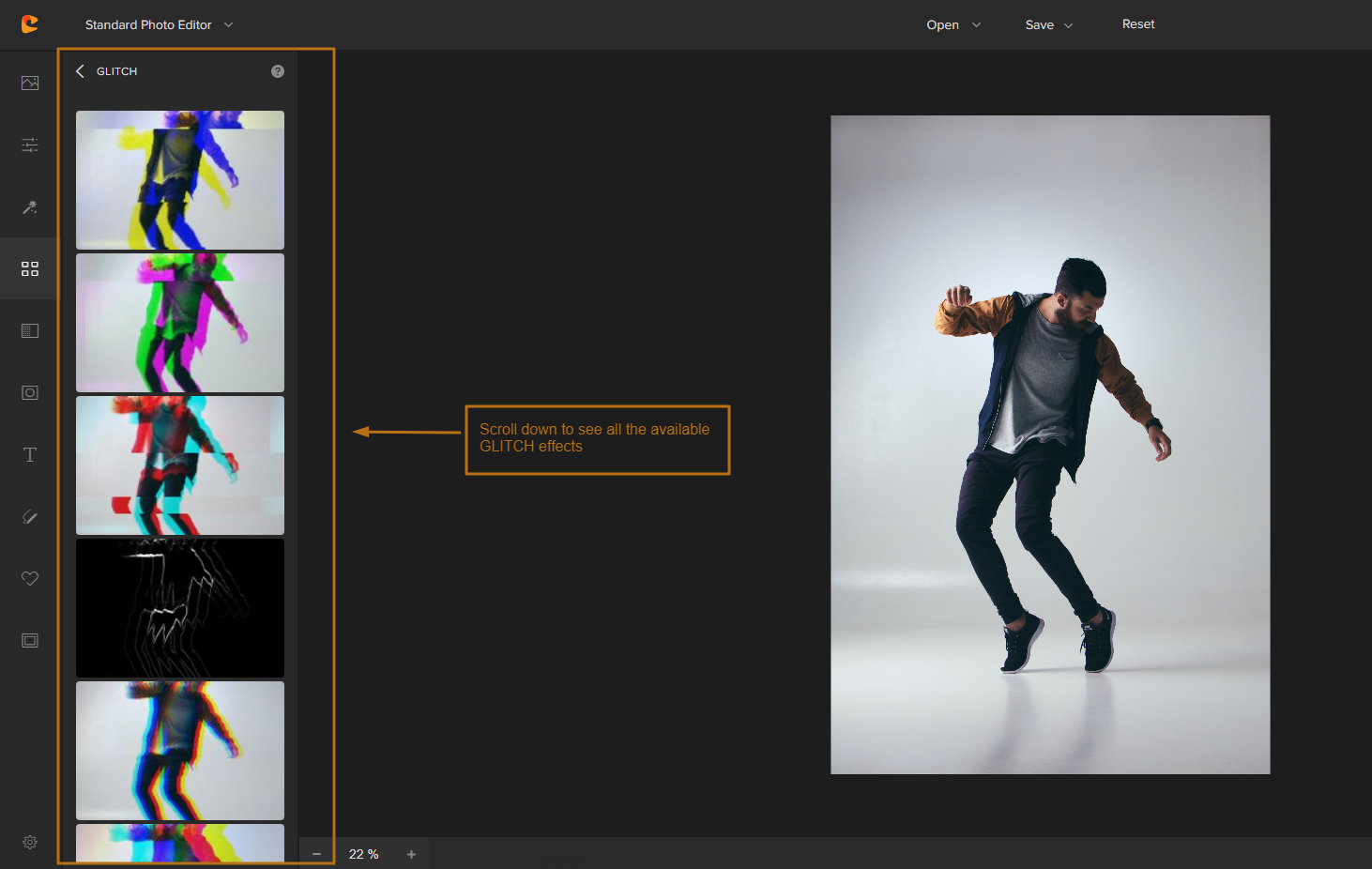Open the adjustments sliders tool
Image resolution: width=1372 pixels, height=869 pixels.
click(30, 145)
